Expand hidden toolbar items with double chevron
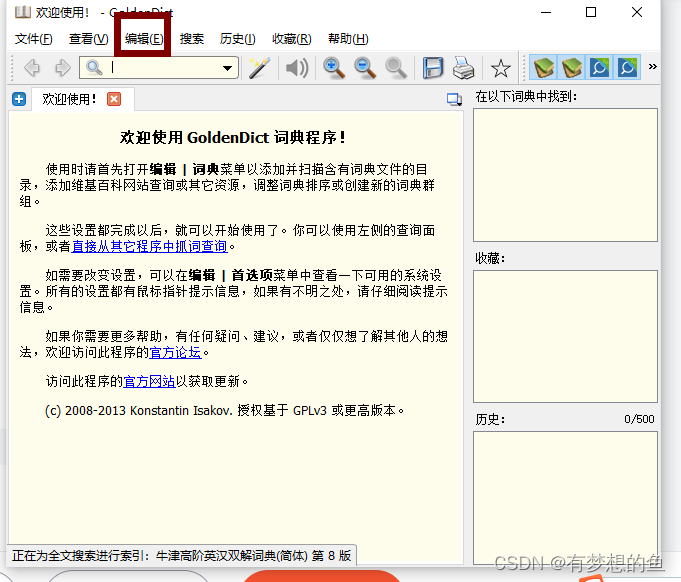The height and width of the screenshot is (582, 681). (x=652, y=66)
